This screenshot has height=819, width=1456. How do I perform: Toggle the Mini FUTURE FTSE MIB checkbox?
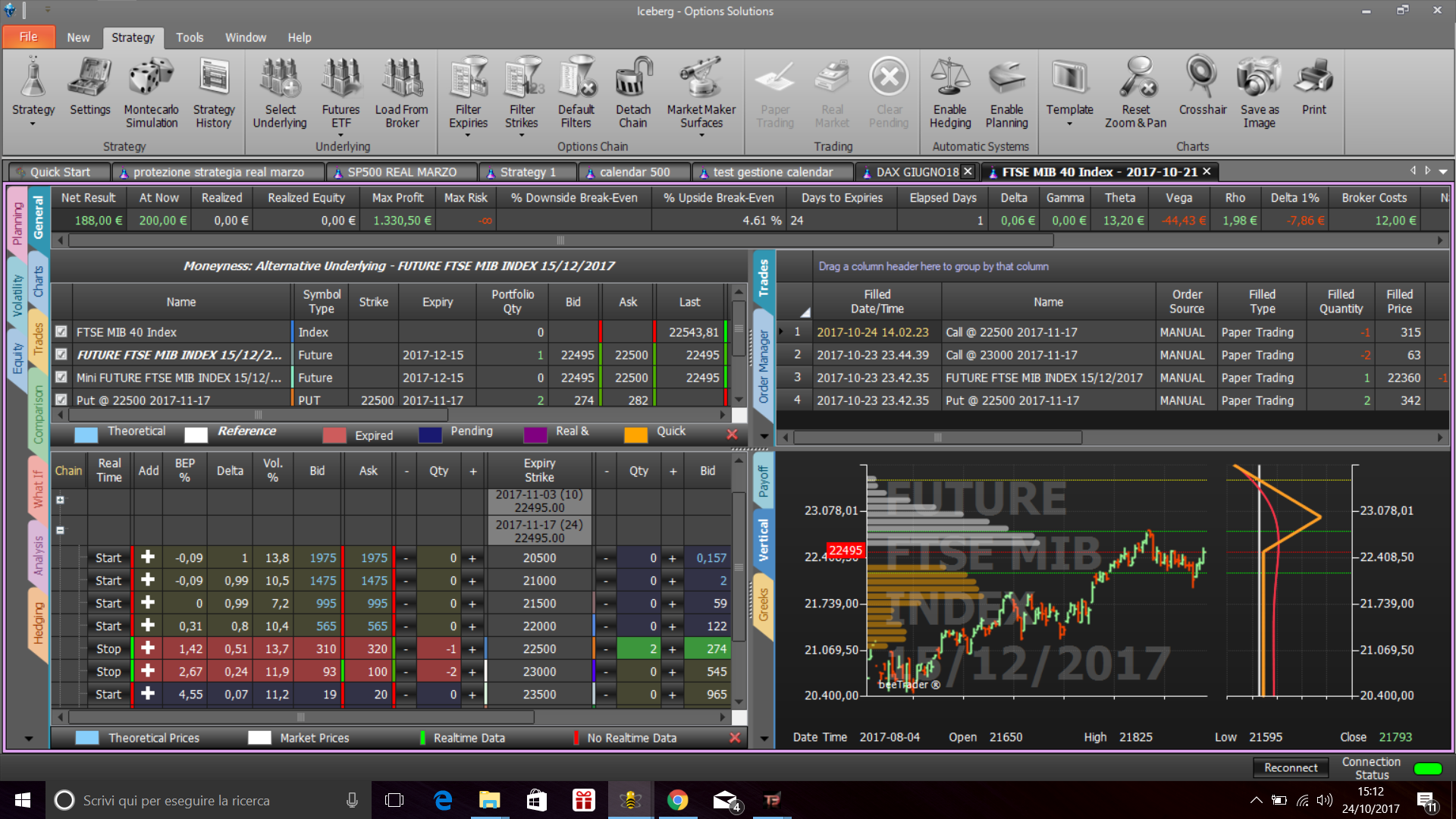(61, 378)
